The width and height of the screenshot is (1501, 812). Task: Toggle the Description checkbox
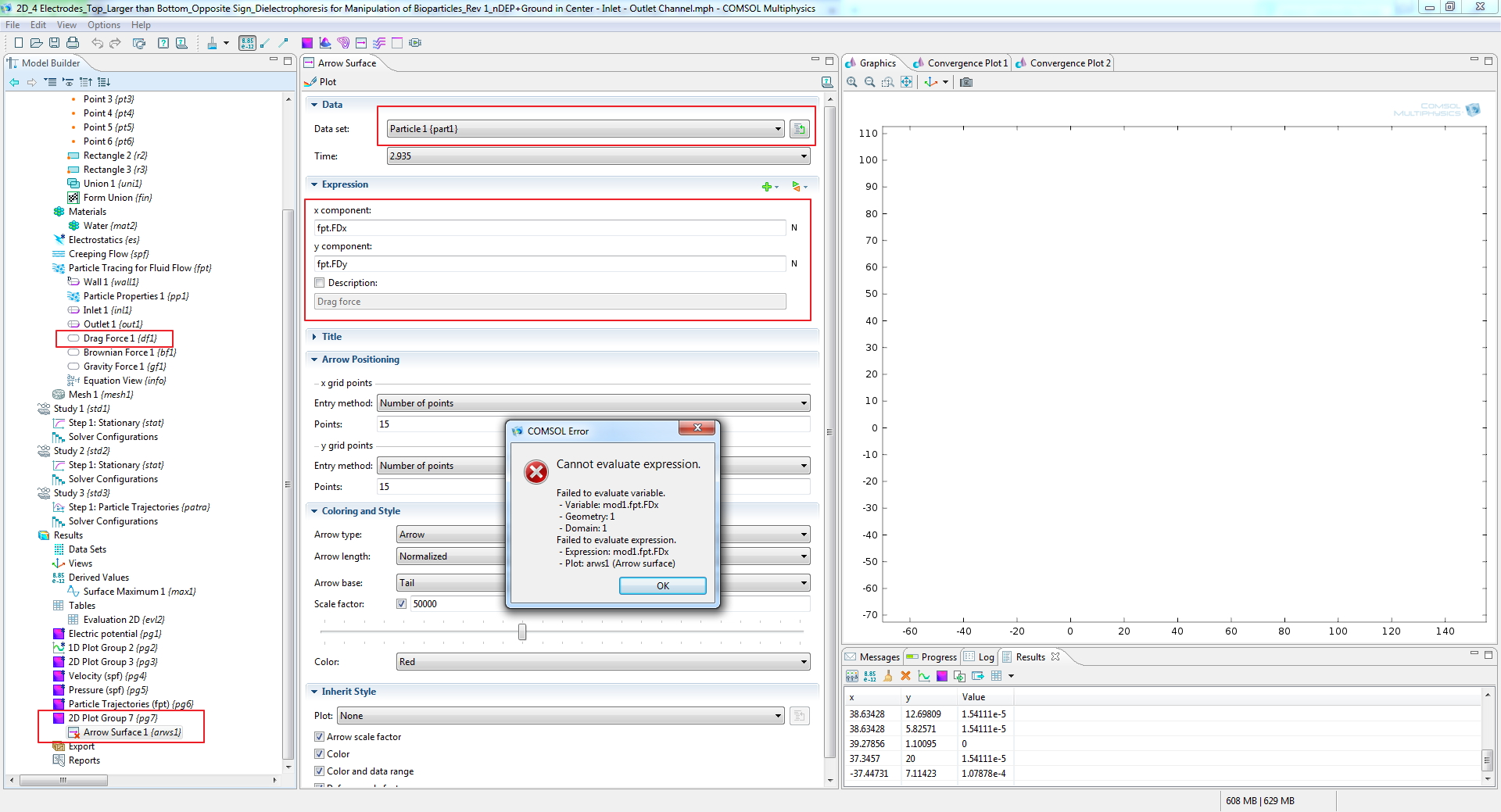click(319, 283)
